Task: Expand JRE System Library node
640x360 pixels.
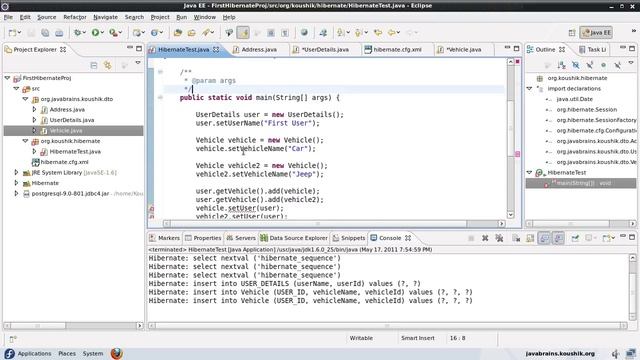Action: (x=16, y=172)
